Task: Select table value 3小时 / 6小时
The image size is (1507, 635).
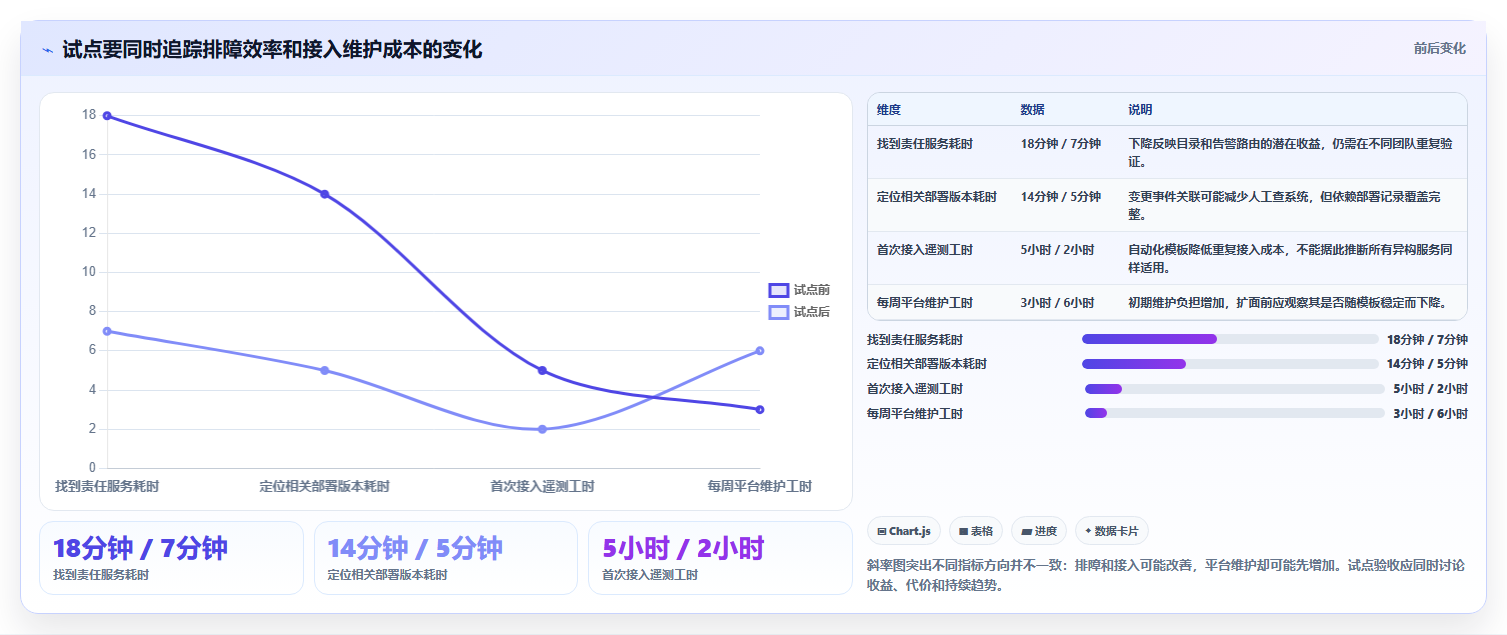Action: click(1057, 303)
